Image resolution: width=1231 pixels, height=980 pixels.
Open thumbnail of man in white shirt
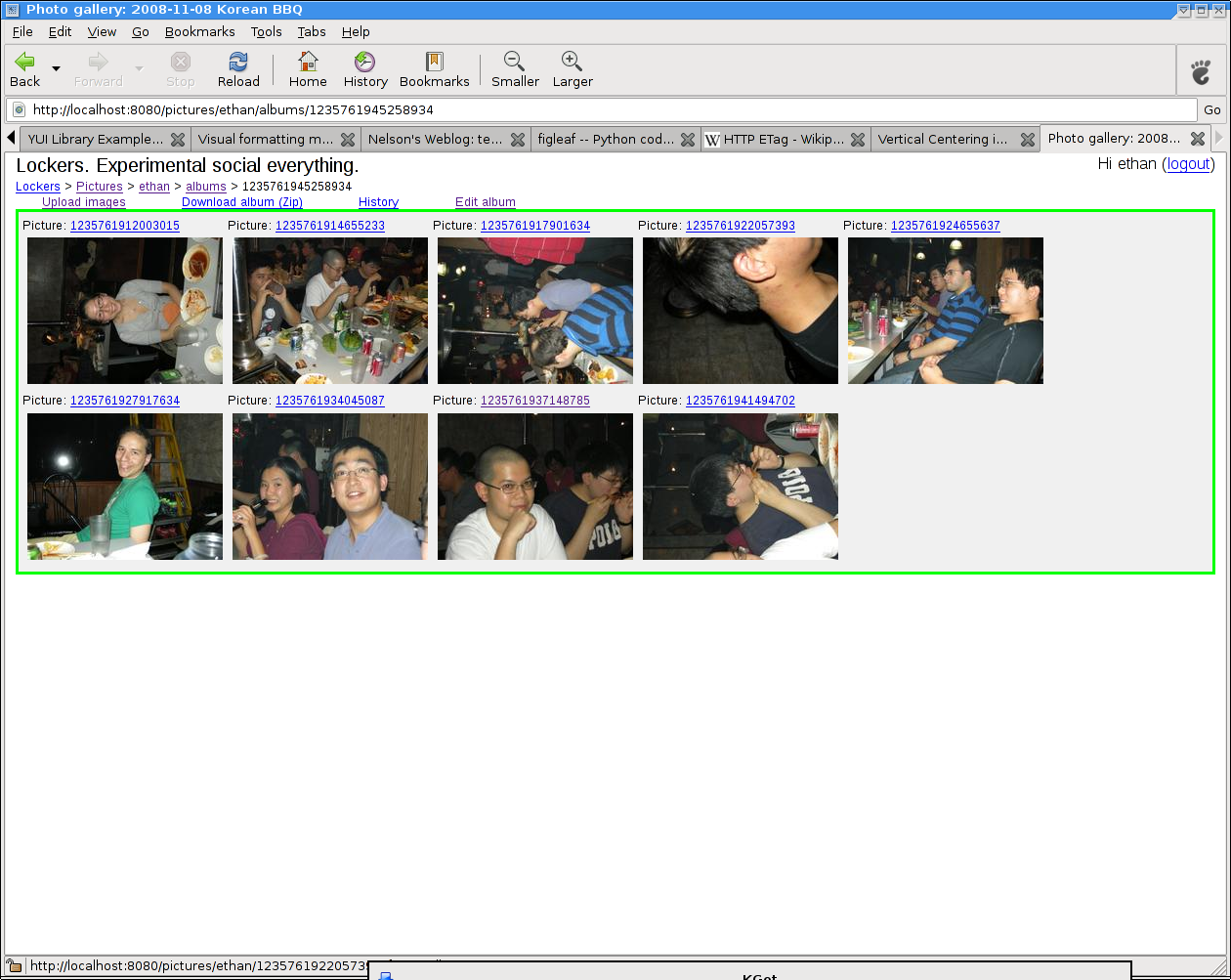click(535, 487)
